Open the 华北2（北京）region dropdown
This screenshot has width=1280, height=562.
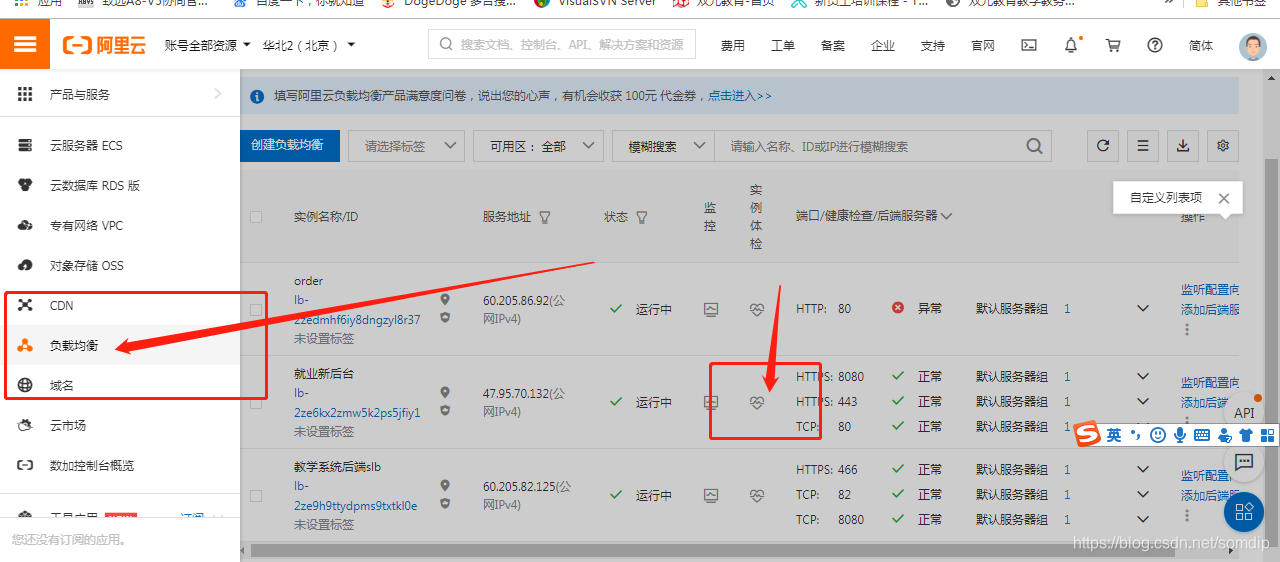coord(309,46)
